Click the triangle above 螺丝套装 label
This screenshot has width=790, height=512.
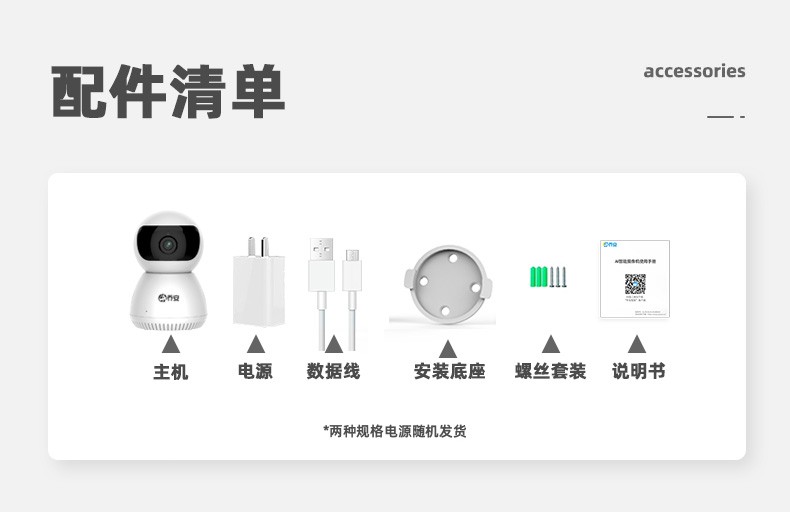551,344
